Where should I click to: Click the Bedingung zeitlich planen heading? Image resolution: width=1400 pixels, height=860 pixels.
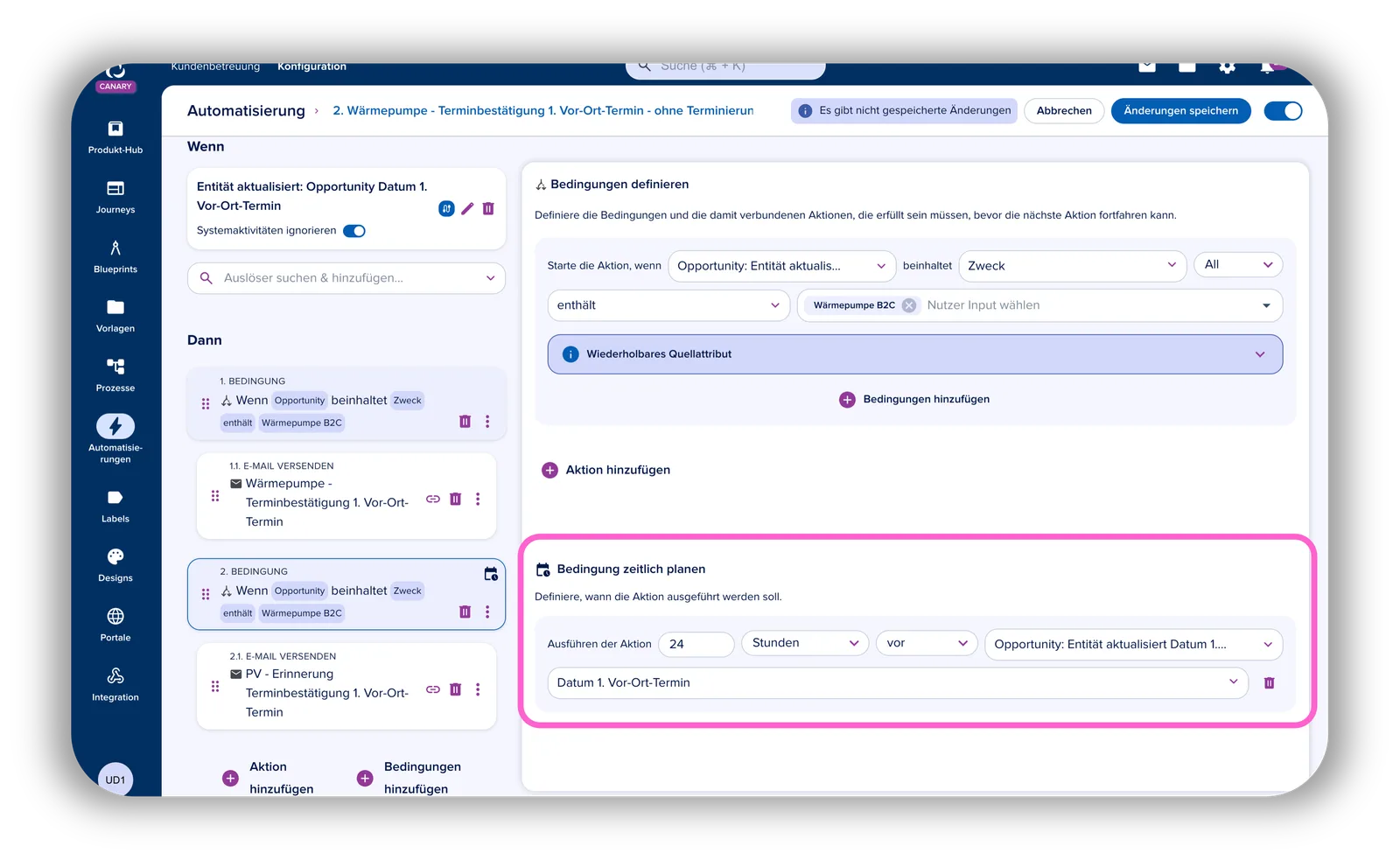pyautogui.click(x=631, y=570)
